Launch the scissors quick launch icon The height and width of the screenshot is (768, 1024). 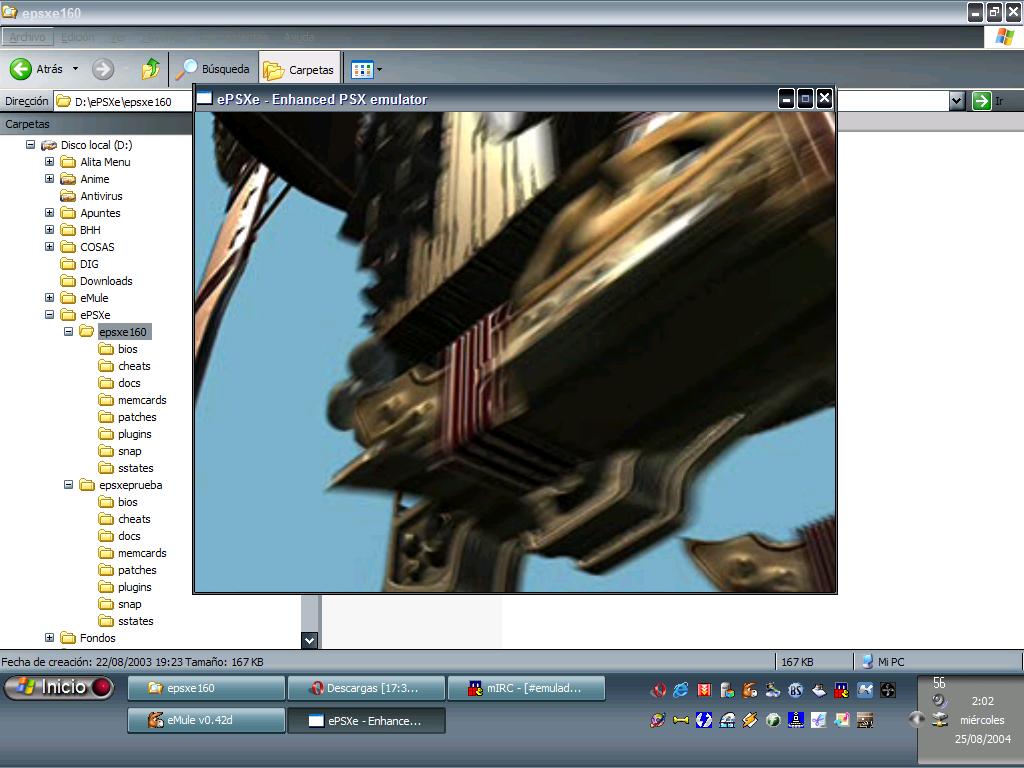tap(819, 720)
